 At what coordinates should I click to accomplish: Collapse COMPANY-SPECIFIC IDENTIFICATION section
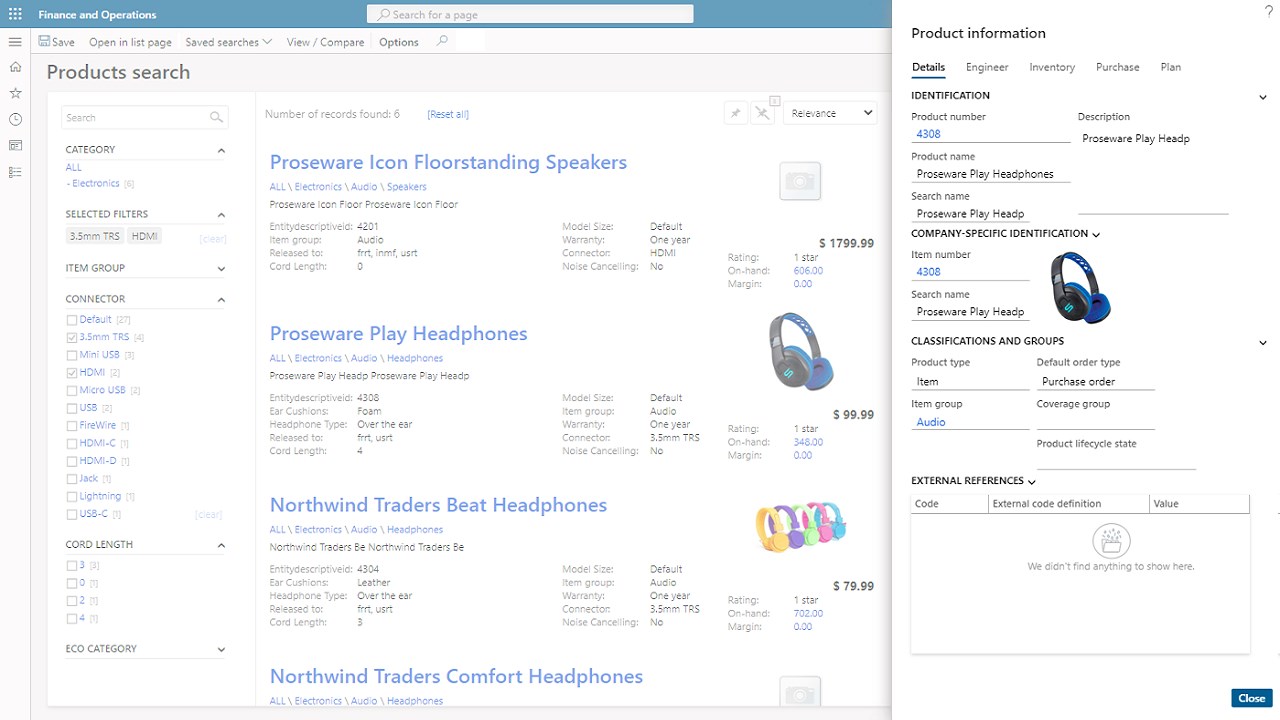pos(1096,235)
